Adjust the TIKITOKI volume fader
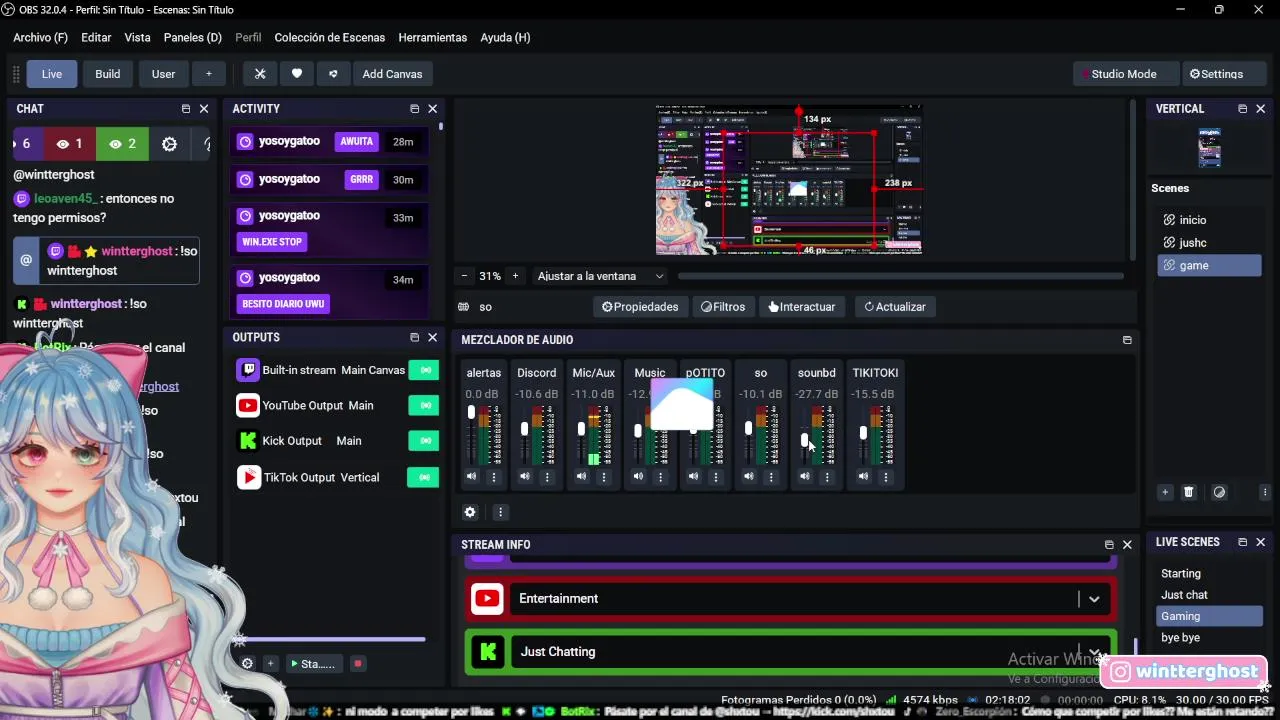The height and width of the screenshot is (720, 1280). point(863,434)
